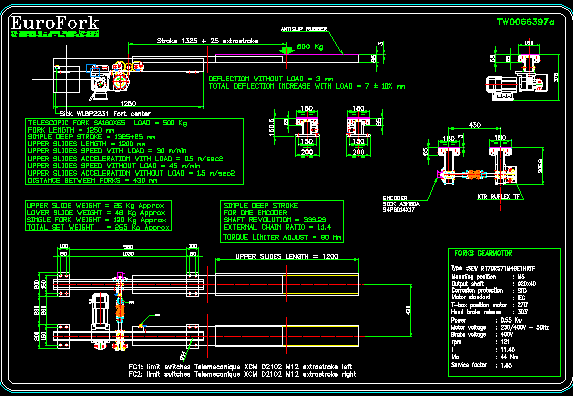This screenshot has width=573, height=396.
Task: Click 'DISTANCE BETWEEN FORKS = 430 mm' line
Action: pos(92,180)
